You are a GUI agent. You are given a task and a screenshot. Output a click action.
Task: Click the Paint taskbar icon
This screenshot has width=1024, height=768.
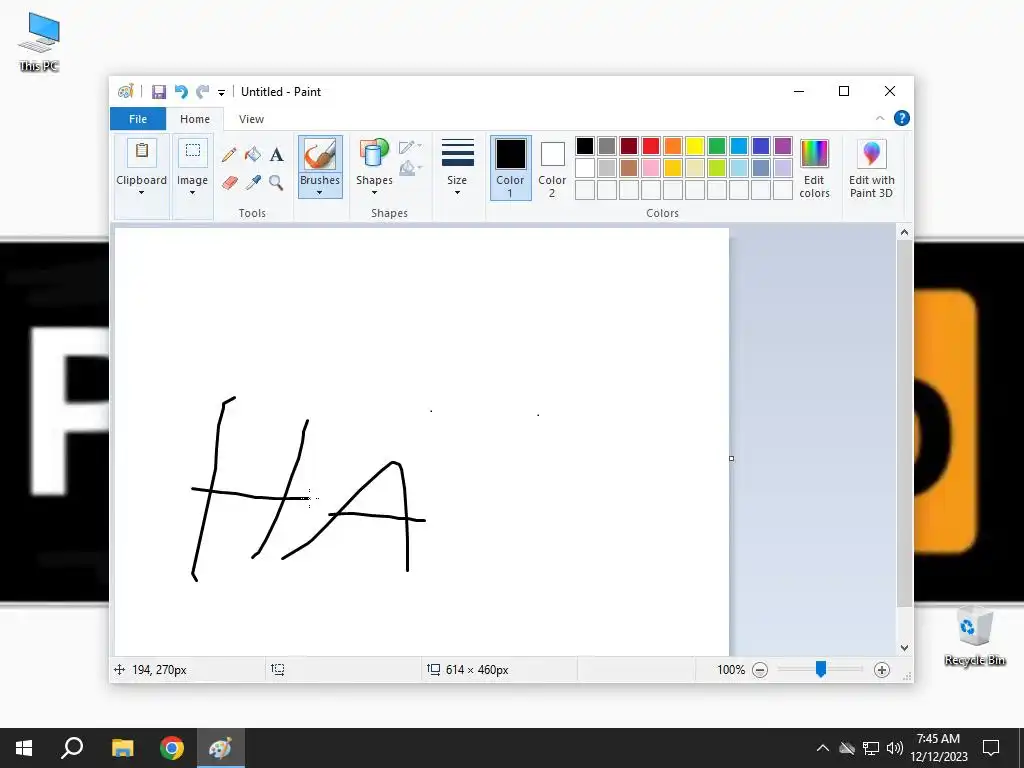coord(220,748)
